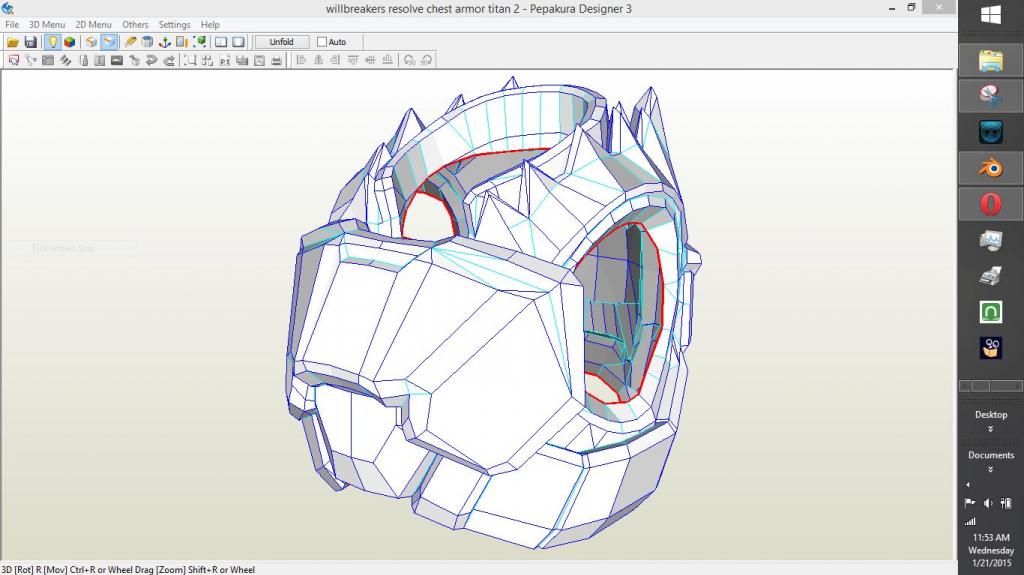Switch to split 3D/2D window layout icon
Screen dimensions: 1024x575
coord(221,42)
